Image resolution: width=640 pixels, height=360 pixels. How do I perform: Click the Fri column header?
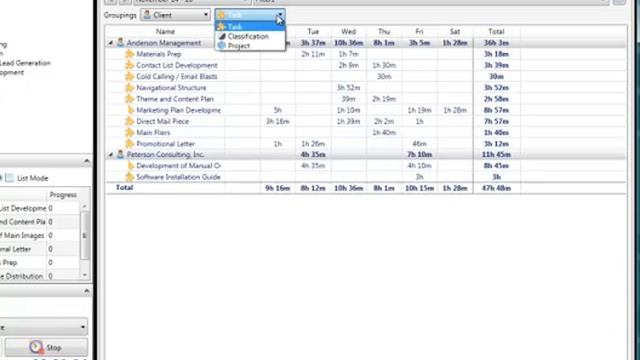pos(419,31)
